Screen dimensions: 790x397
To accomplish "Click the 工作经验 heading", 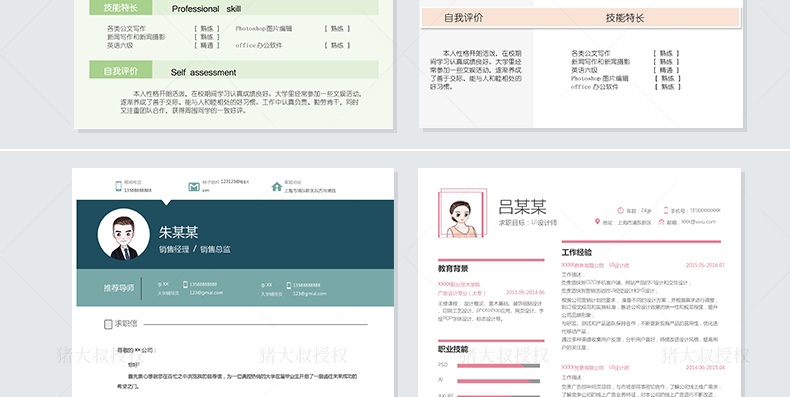I will click(577, 252).
